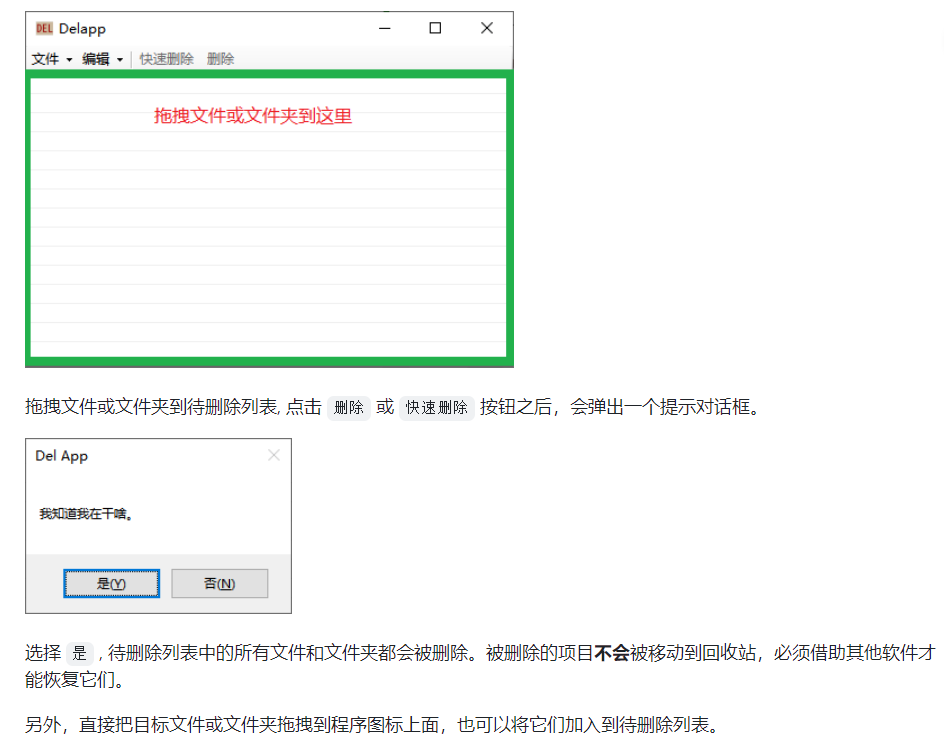944x744 pixels.
Task: Minimize the Delapp window
Action: (385, 28)
